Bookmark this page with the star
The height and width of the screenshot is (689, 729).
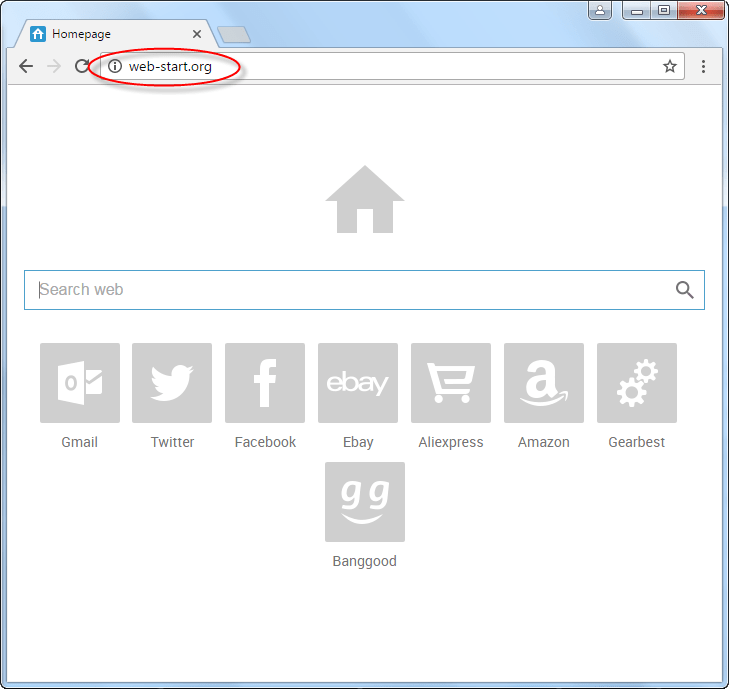pos(669,66)
